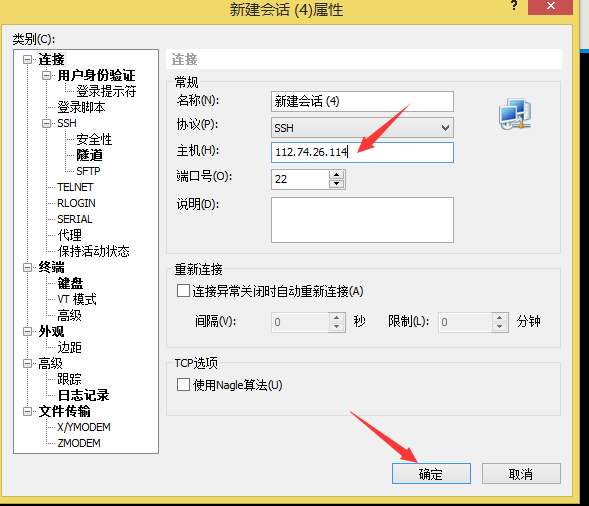Collapse the SSH tree branch
The image size is (589, 506).
[46, 123]
